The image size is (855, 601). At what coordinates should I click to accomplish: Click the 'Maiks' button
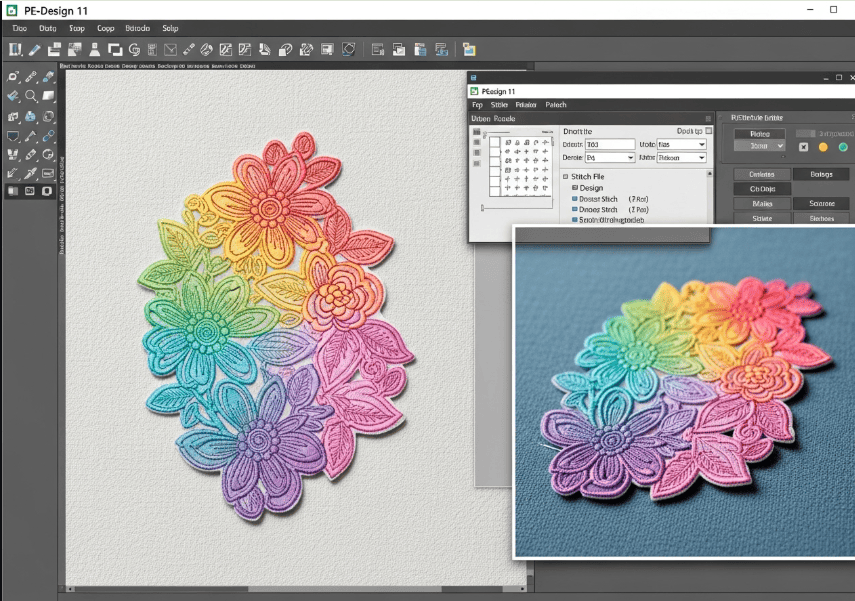pyautogui.click(x=762, y=203)
